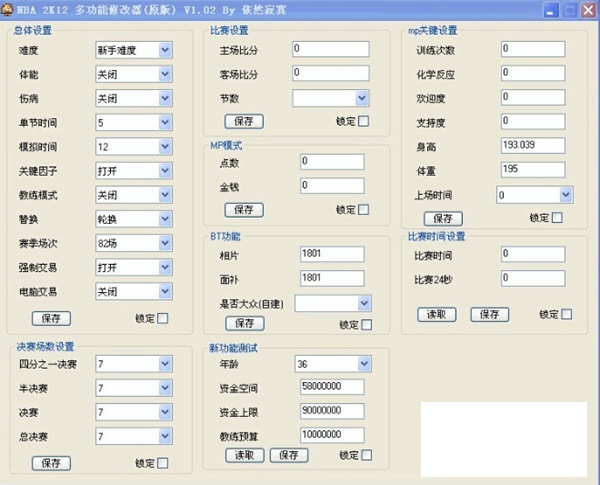The image size is (600, 485).
Task: Select the 资金空间 field showing 58000000
Action: click(333, 387)
